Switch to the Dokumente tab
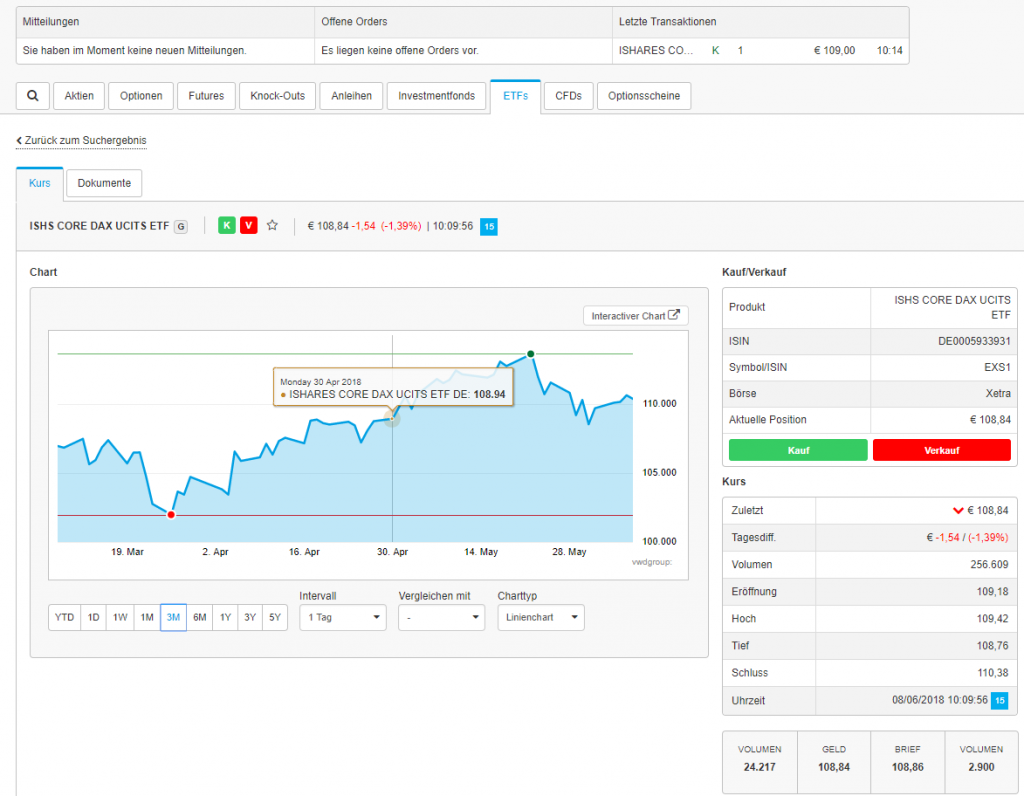The image size is (1024, 796). click(x=104, y=183)
